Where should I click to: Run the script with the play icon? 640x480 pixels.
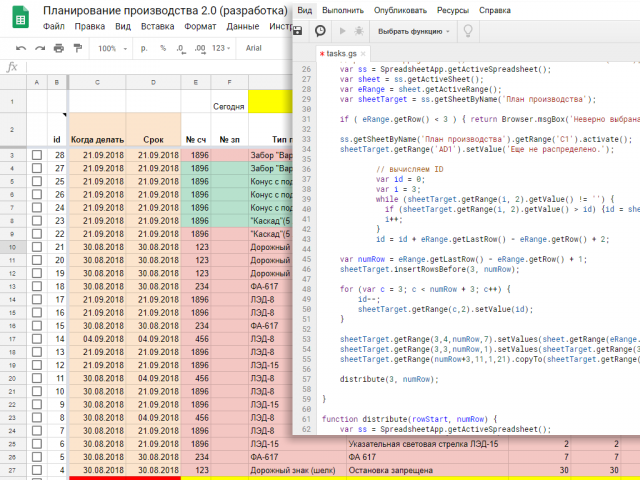(342, 31)
